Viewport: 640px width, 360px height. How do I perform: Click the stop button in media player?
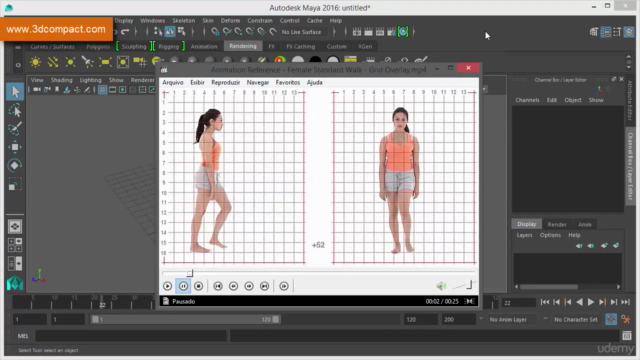[198, 286]
